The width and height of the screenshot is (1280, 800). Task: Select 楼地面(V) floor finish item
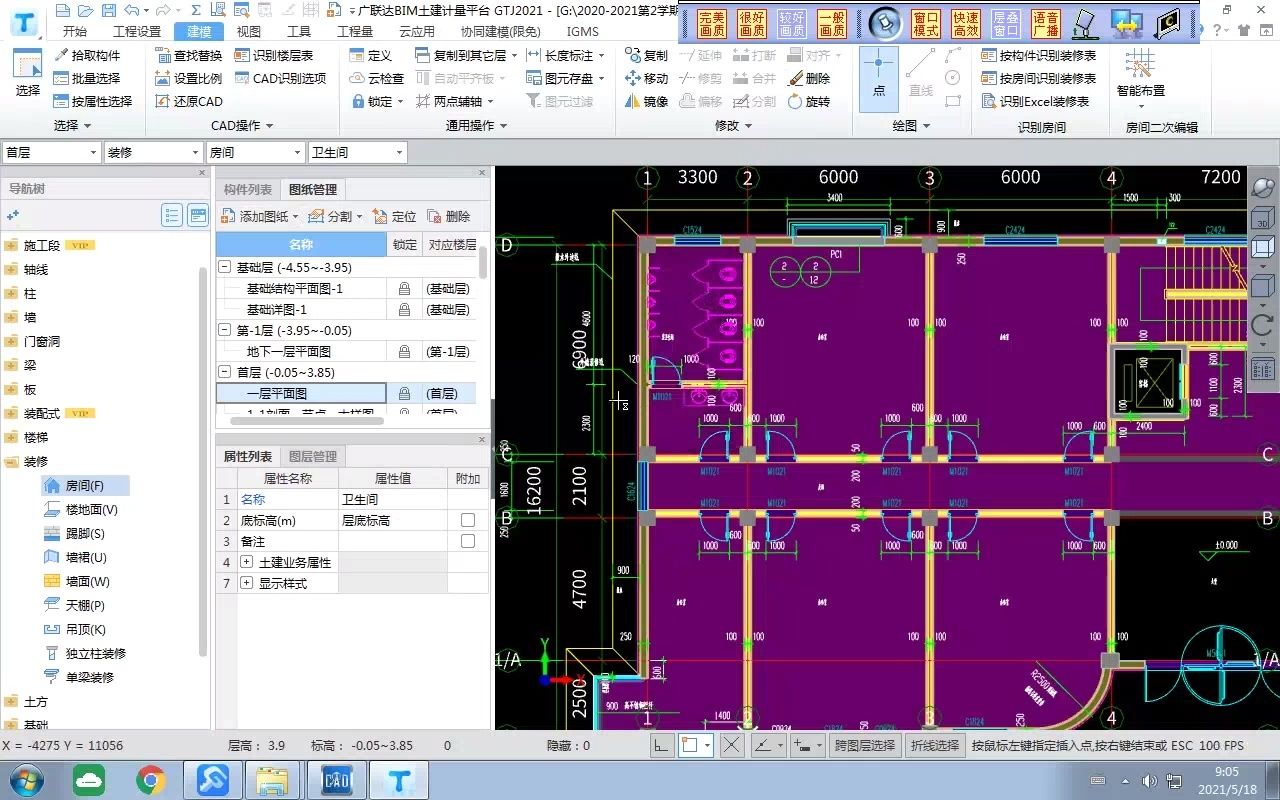82,509
